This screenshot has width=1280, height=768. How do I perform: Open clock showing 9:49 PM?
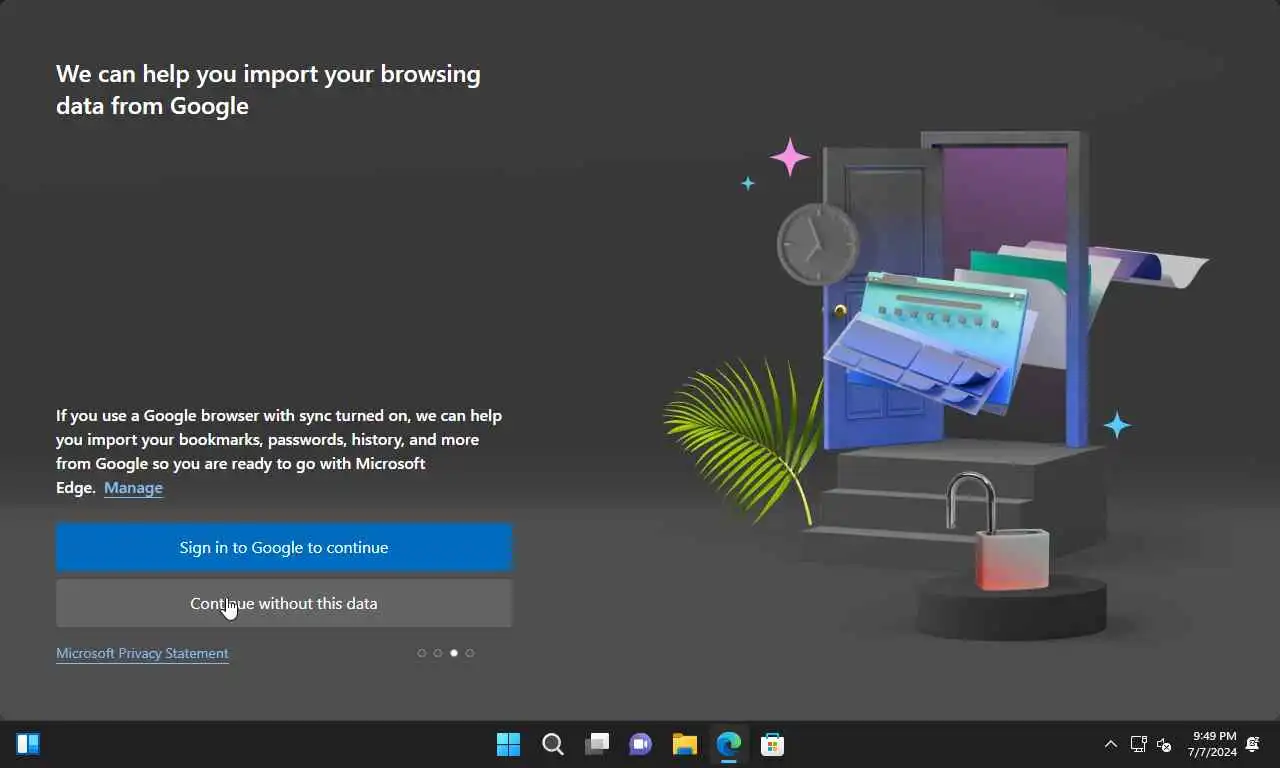tap(1213, 744)
